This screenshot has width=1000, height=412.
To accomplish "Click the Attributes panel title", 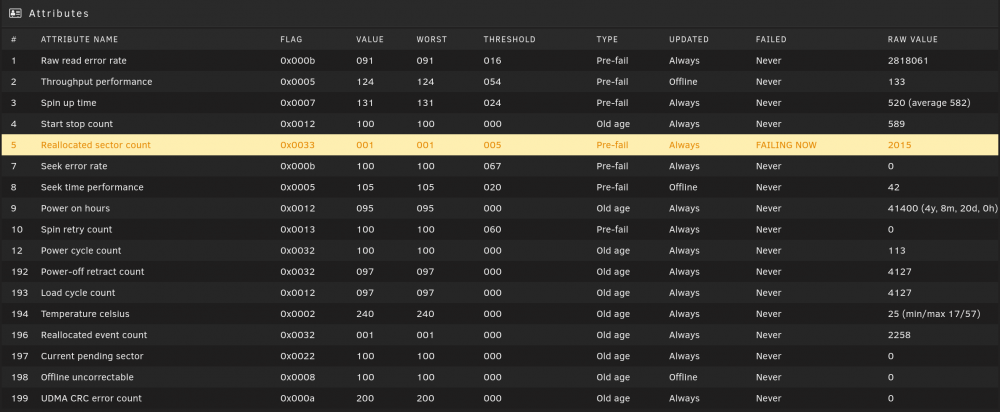I will point(59,13).
